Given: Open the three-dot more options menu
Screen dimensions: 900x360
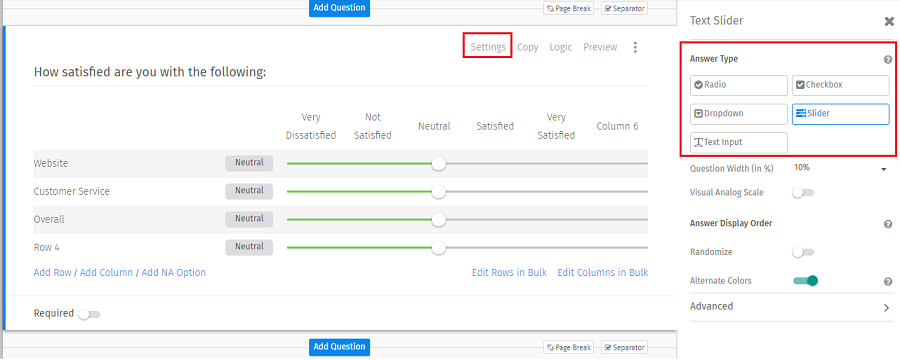Looking at the screenshot, I should 635,47.
